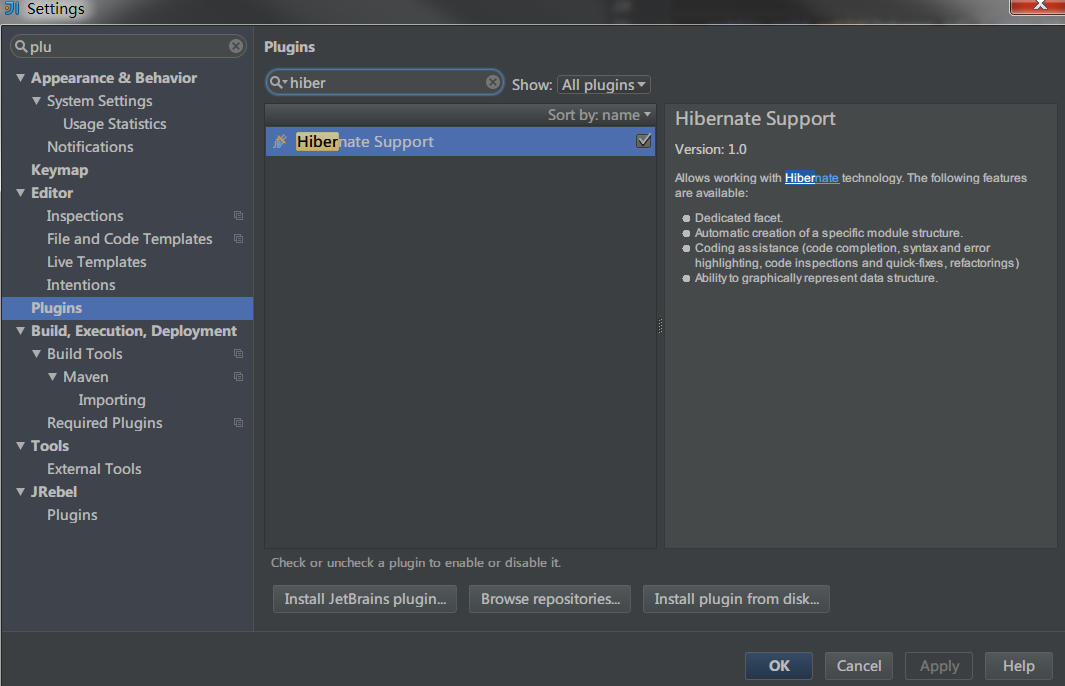Follow the Hibernate link in description
Screen dimensions: 1065x686
coord(812,178)
